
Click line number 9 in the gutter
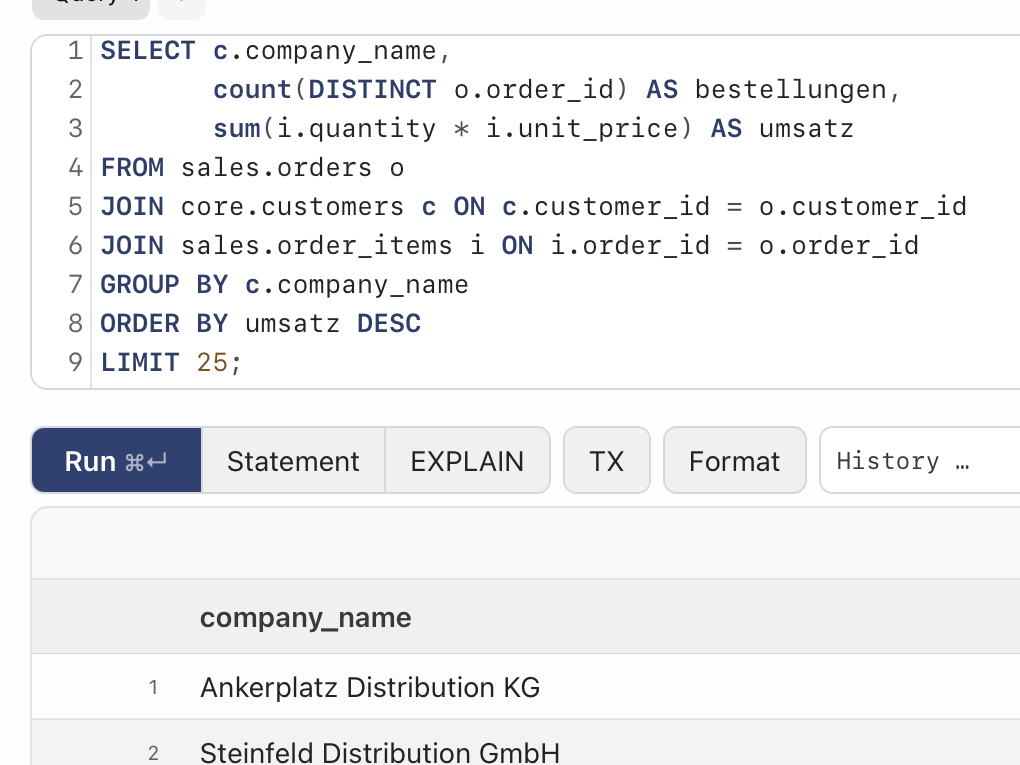(75, 362)
